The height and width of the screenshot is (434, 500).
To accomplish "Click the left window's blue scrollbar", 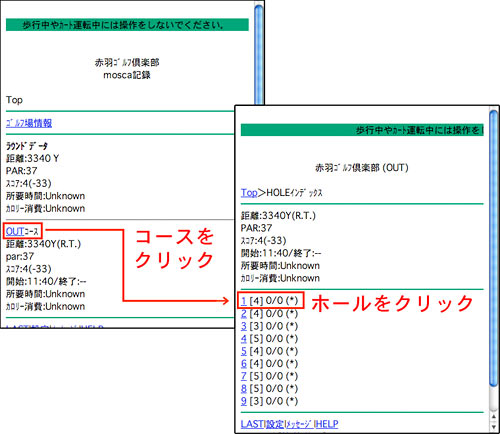I will (x=259, y=55).
